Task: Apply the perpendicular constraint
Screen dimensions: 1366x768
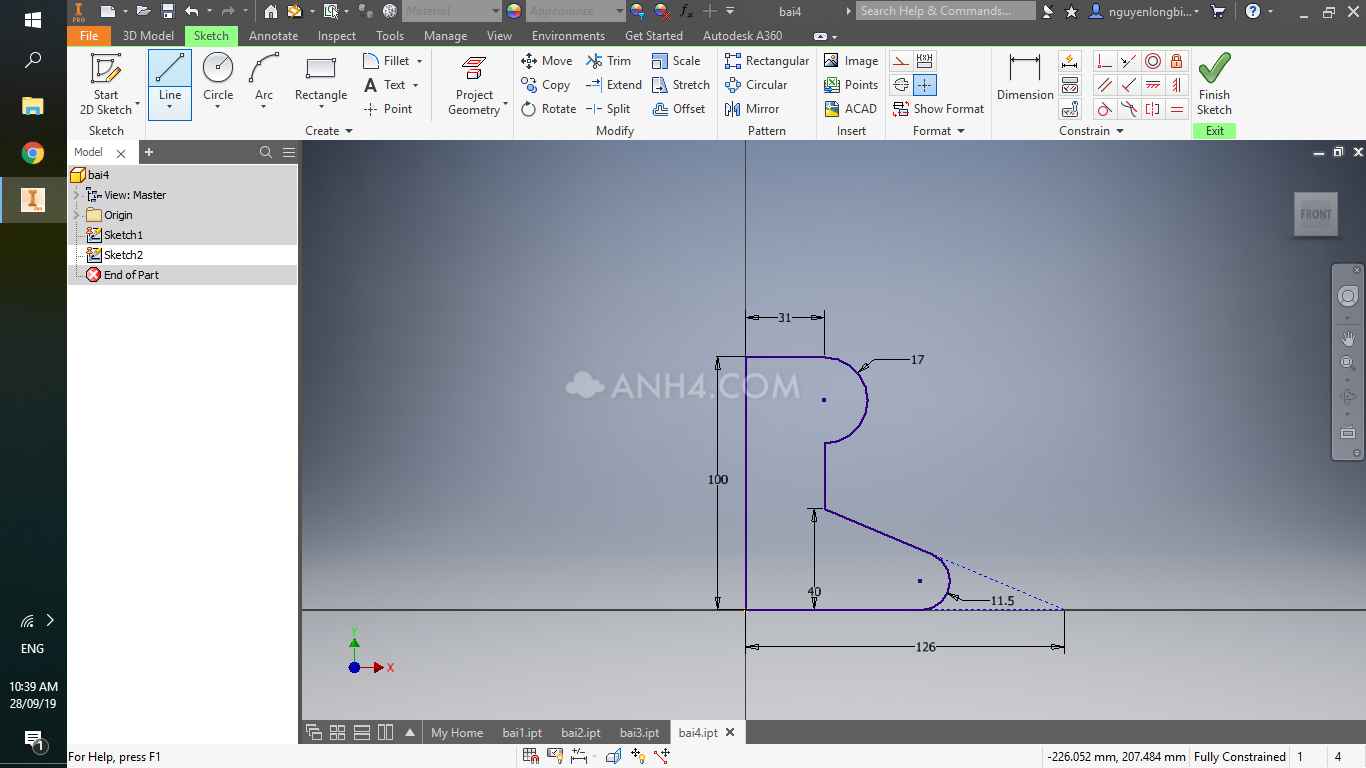Action: click(x=1128, y=85)
